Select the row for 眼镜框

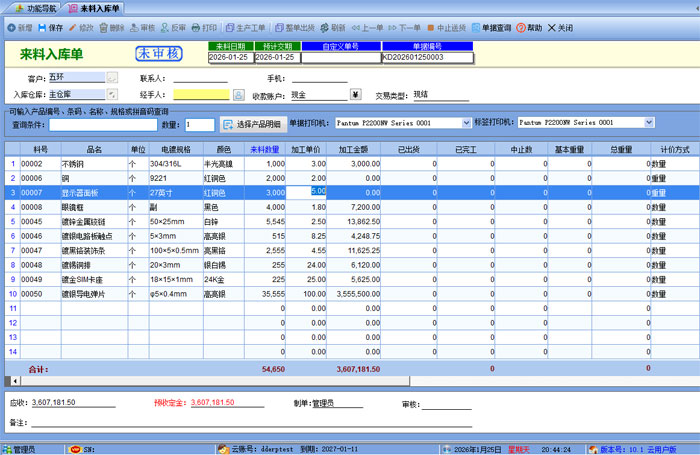pos(82,205)
